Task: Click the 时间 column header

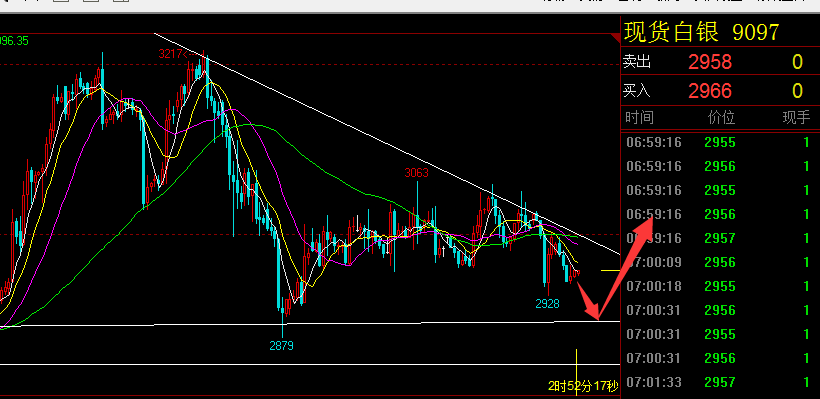Action: click(639, 117)
